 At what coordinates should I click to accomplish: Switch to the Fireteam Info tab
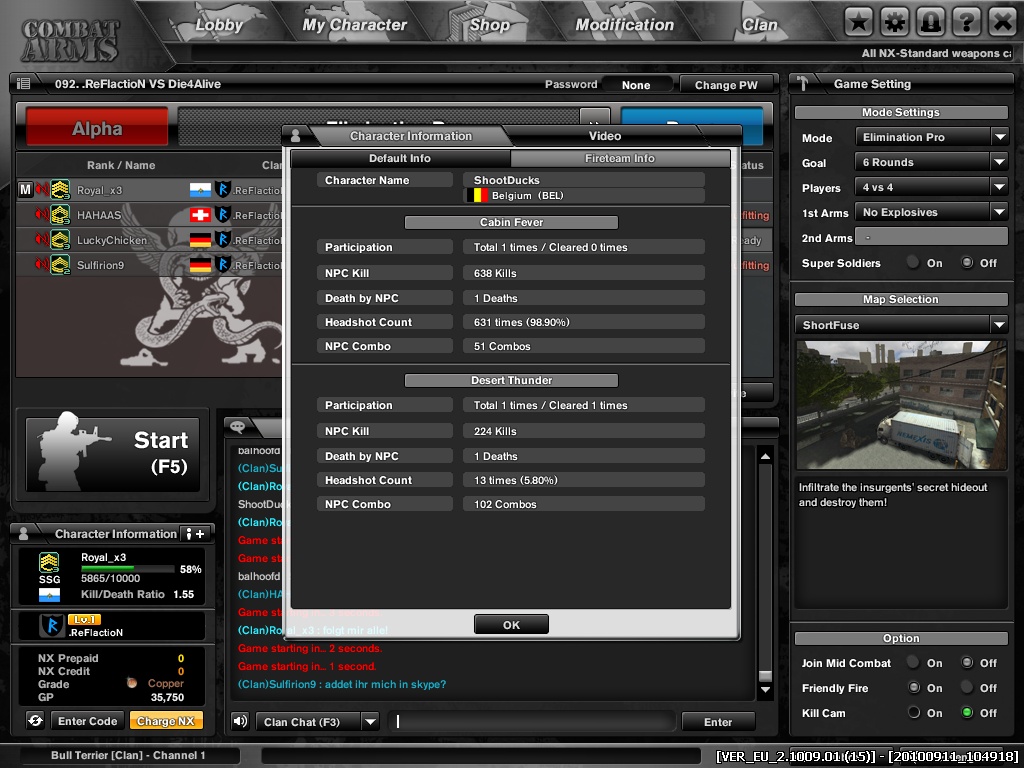coord(620,158)
